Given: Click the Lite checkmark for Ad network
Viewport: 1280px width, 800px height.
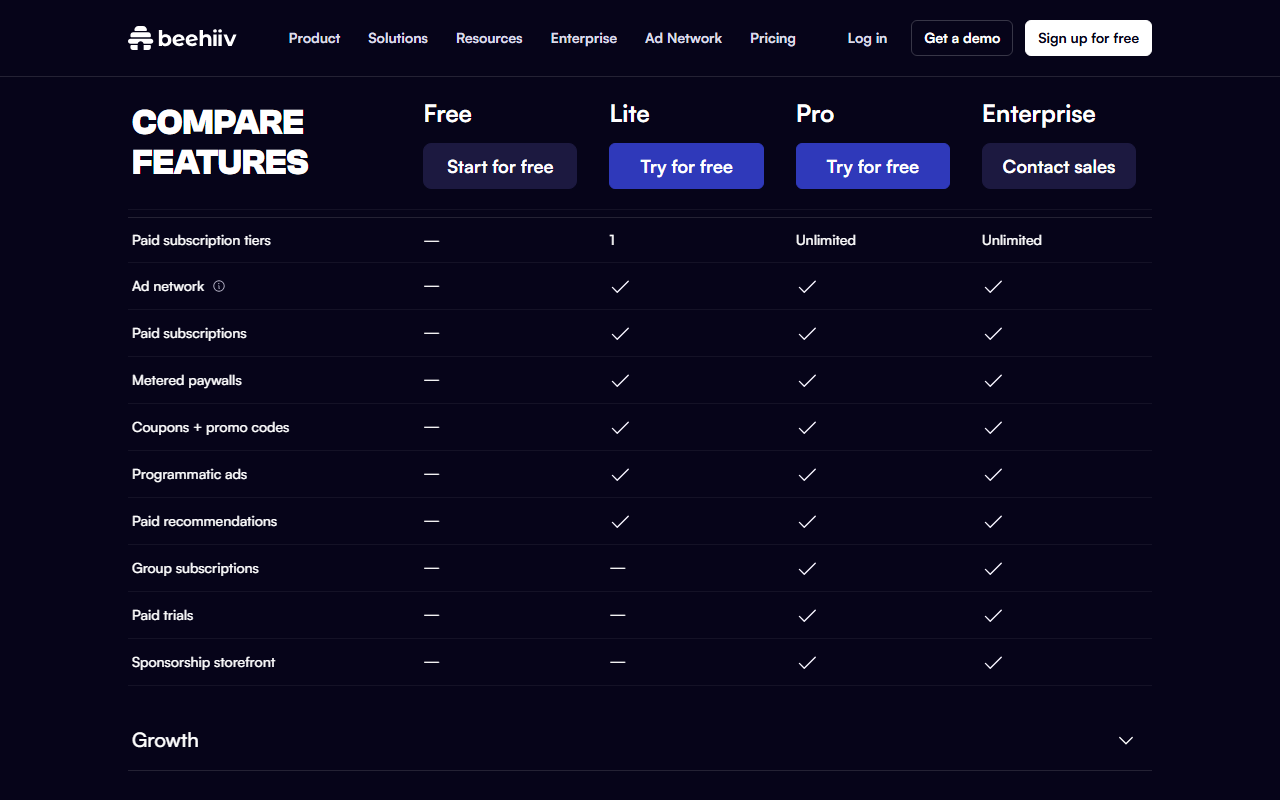Looking at the screenshot, I should pos(620,286).
